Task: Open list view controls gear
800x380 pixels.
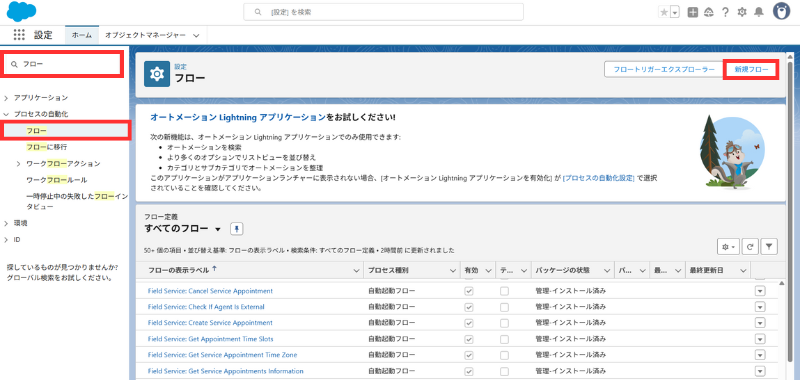Action: point(728,246)
